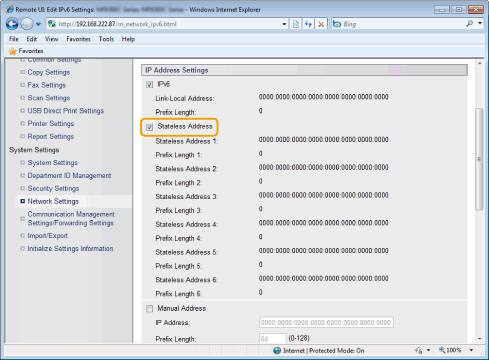
Task: Open Import/Export link
Action: click(48, 236)
